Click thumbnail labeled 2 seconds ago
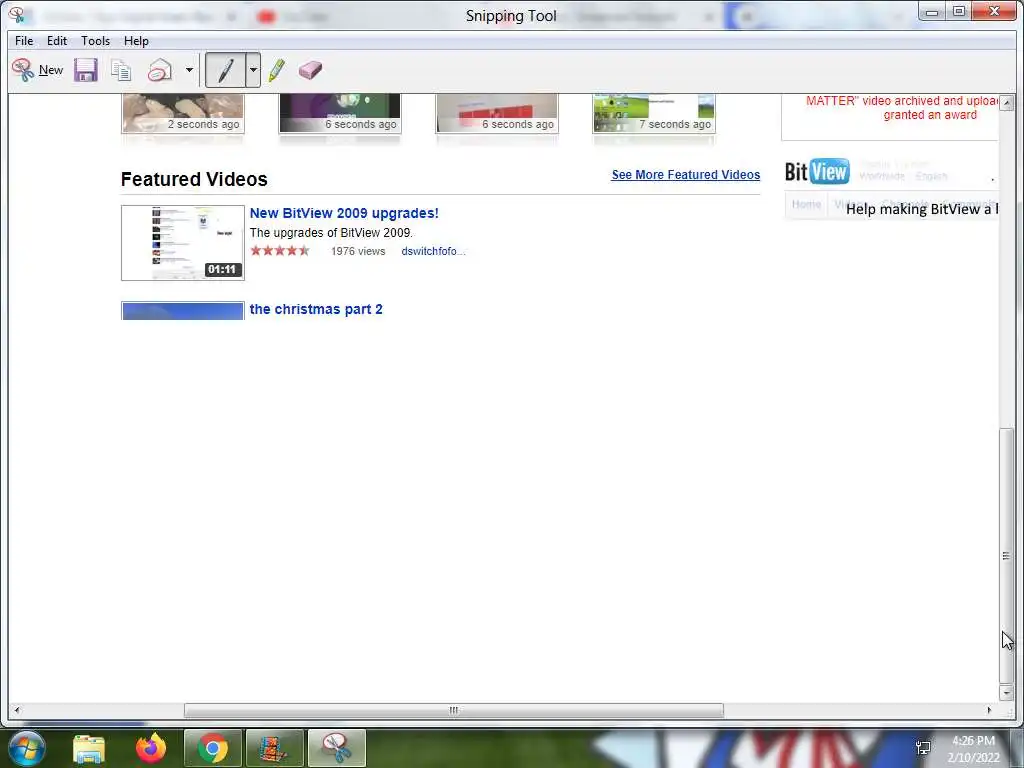1024x768 pixels. point(183,113)
